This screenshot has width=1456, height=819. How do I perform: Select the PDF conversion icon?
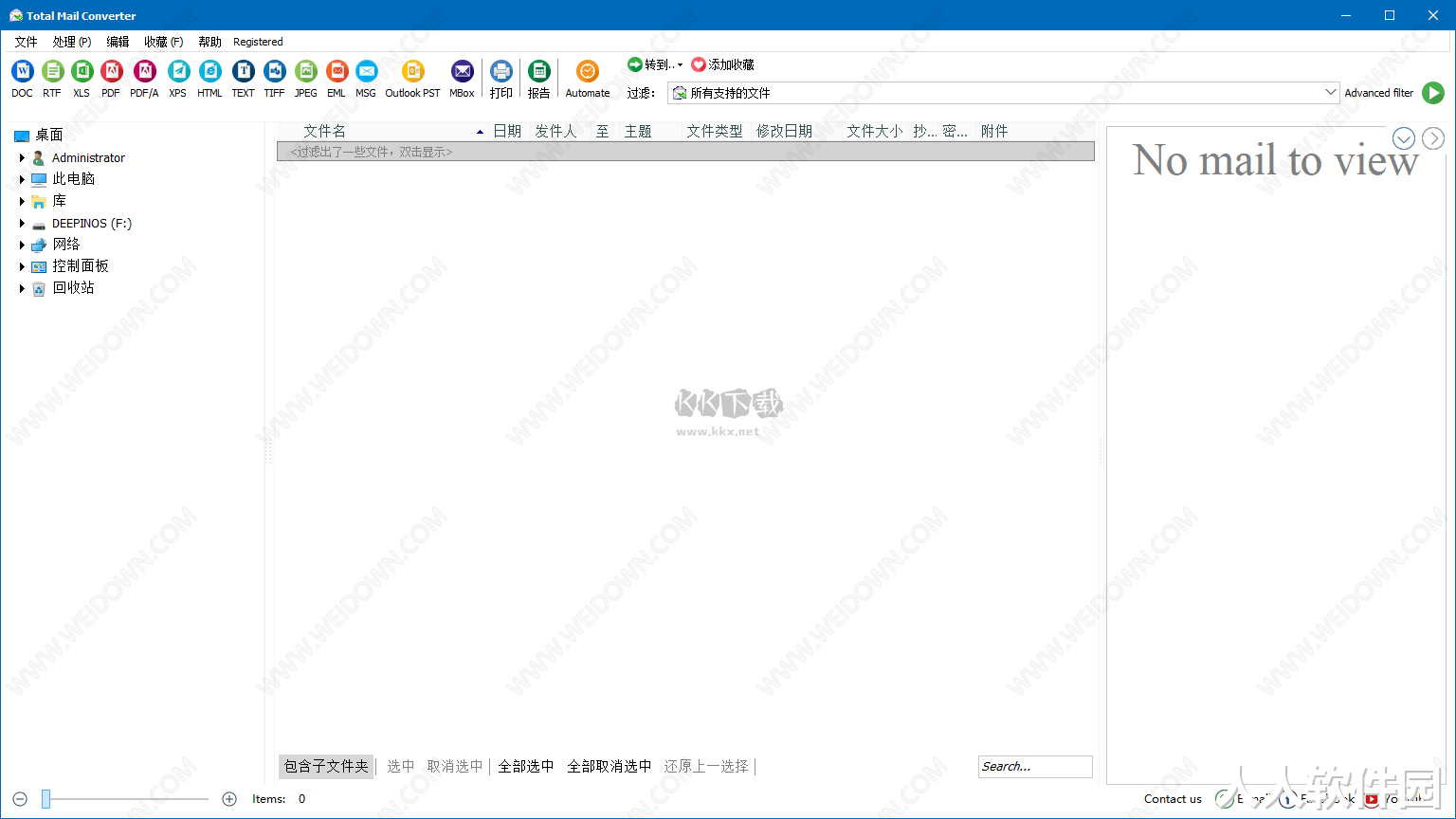point(112,71)
